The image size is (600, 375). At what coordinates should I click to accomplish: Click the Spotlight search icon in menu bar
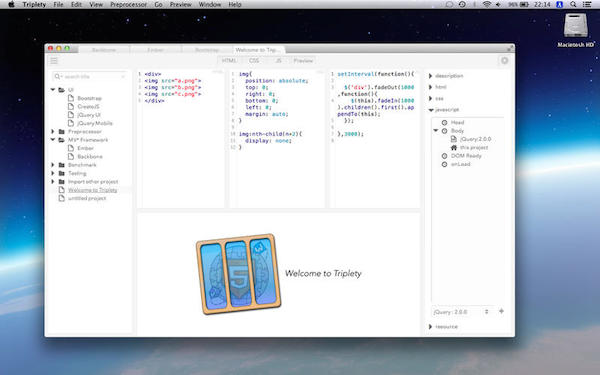[x=573, y=5]
